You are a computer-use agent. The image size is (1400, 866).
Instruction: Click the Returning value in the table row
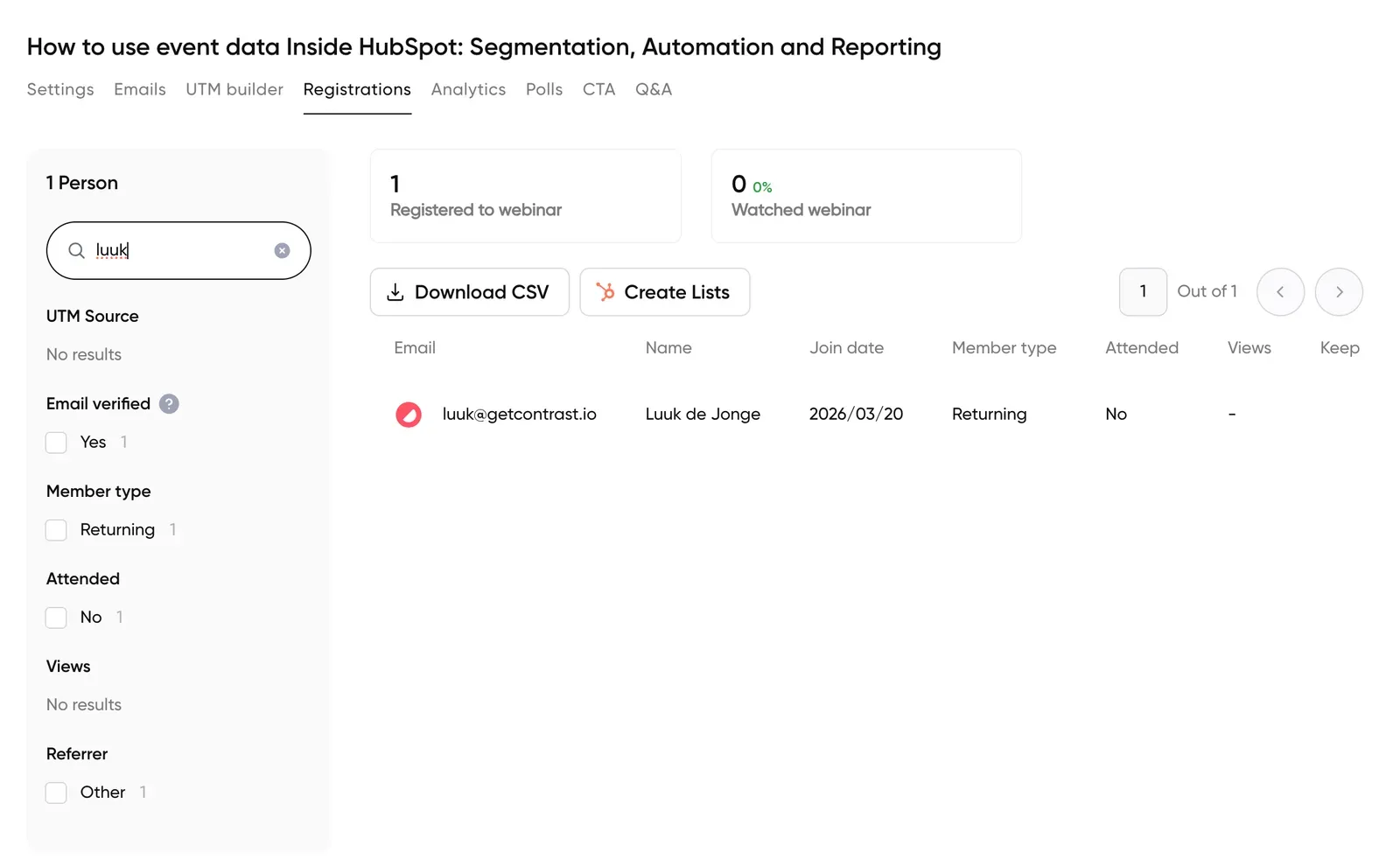990,415
